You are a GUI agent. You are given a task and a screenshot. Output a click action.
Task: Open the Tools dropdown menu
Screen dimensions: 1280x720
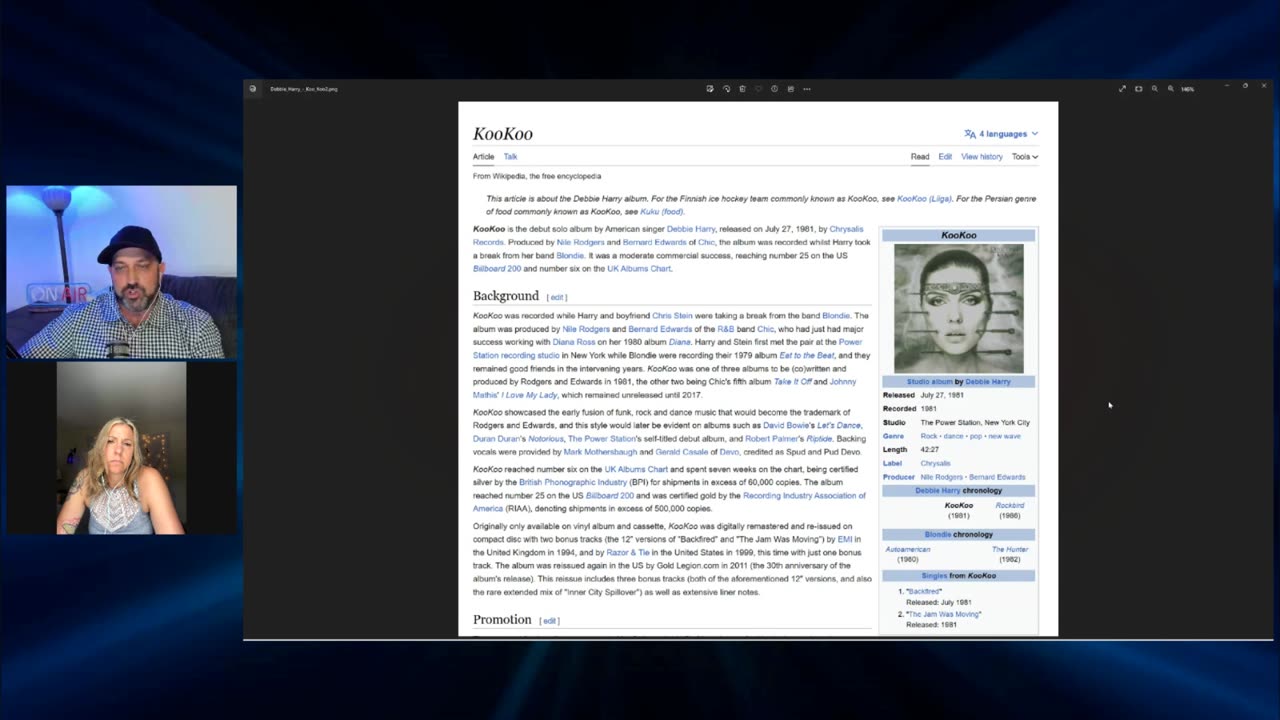(x=1025, y=157)
